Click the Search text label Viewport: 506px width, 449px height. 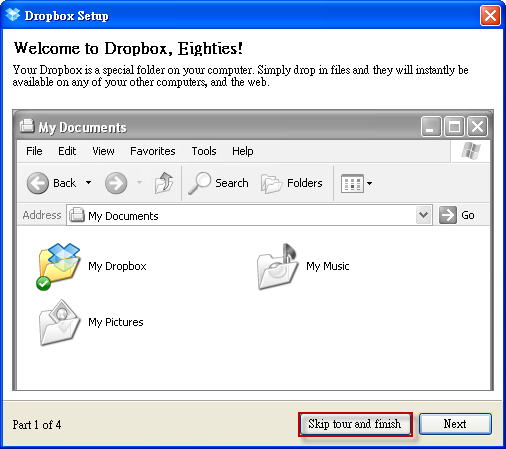tap(232, 183)
